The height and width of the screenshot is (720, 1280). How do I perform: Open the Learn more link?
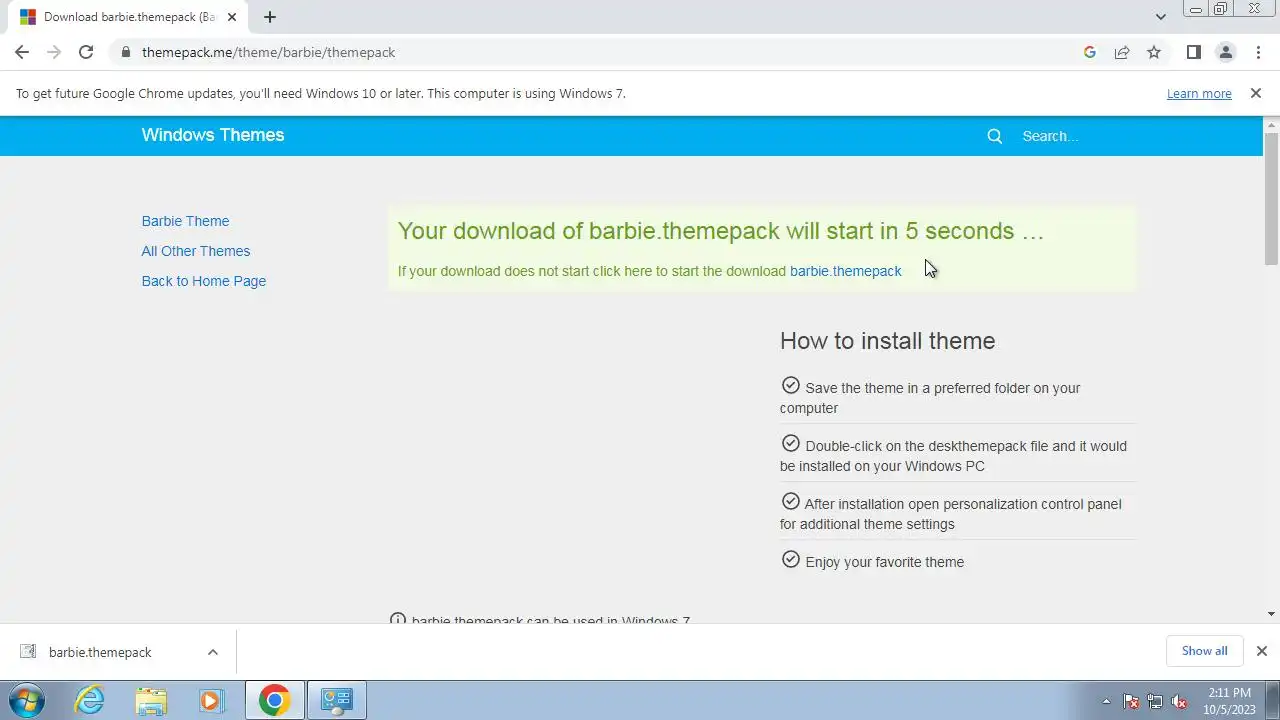1199,93
